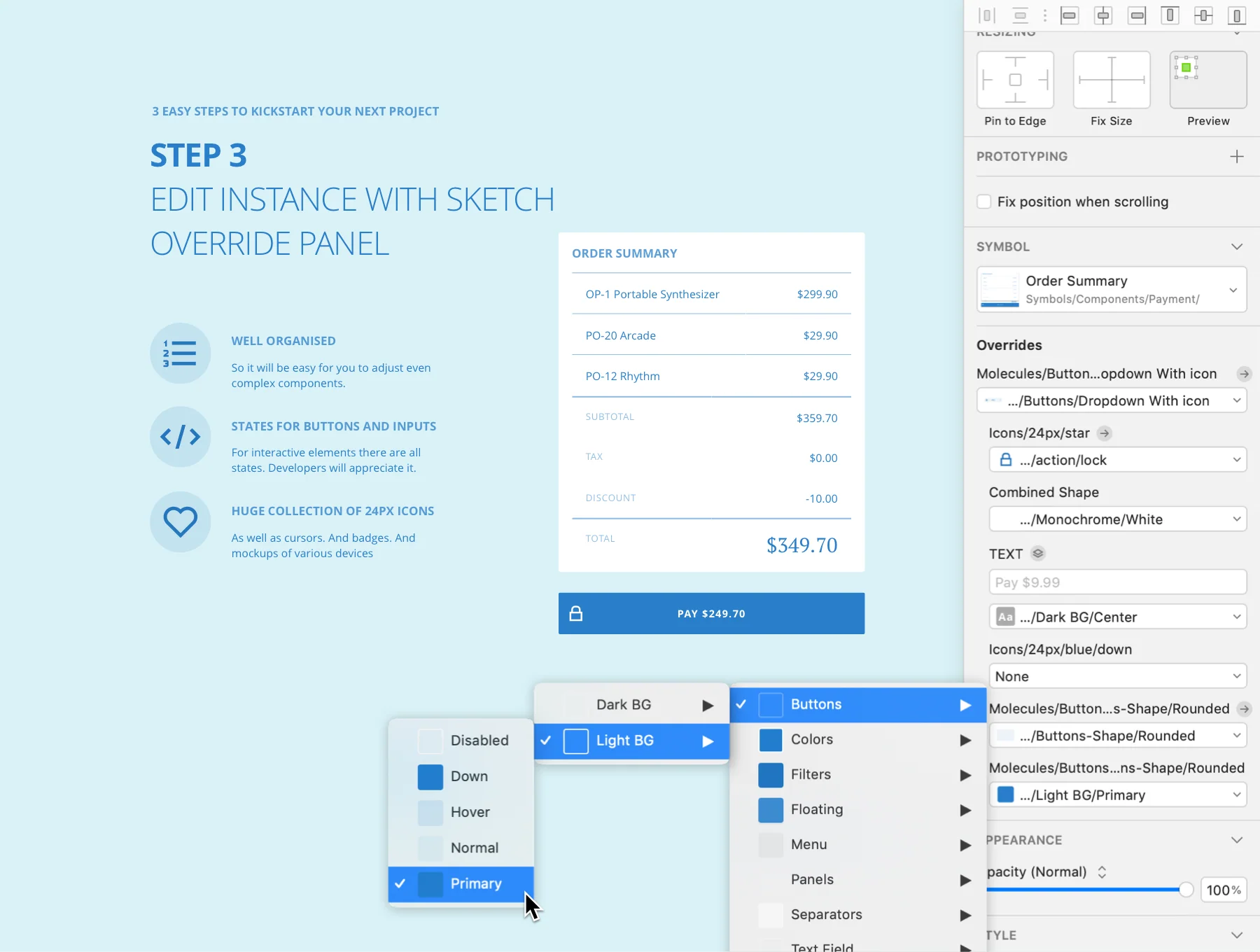Select the PO-20 Arcade row
The width and height of the screenshot is (1260, 952).
point(711,335)
